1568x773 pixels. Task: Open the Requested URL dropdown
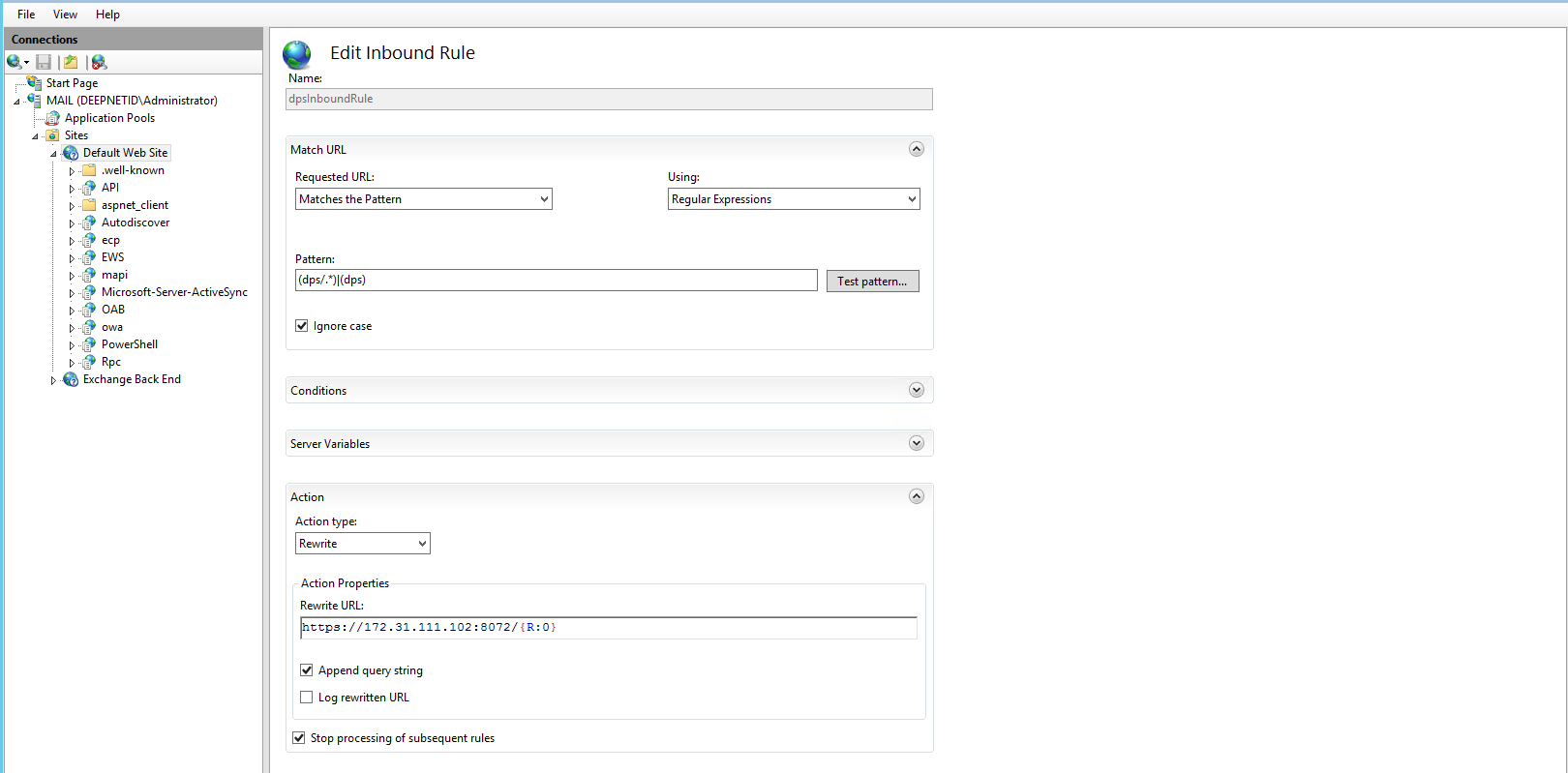(423, 199)
